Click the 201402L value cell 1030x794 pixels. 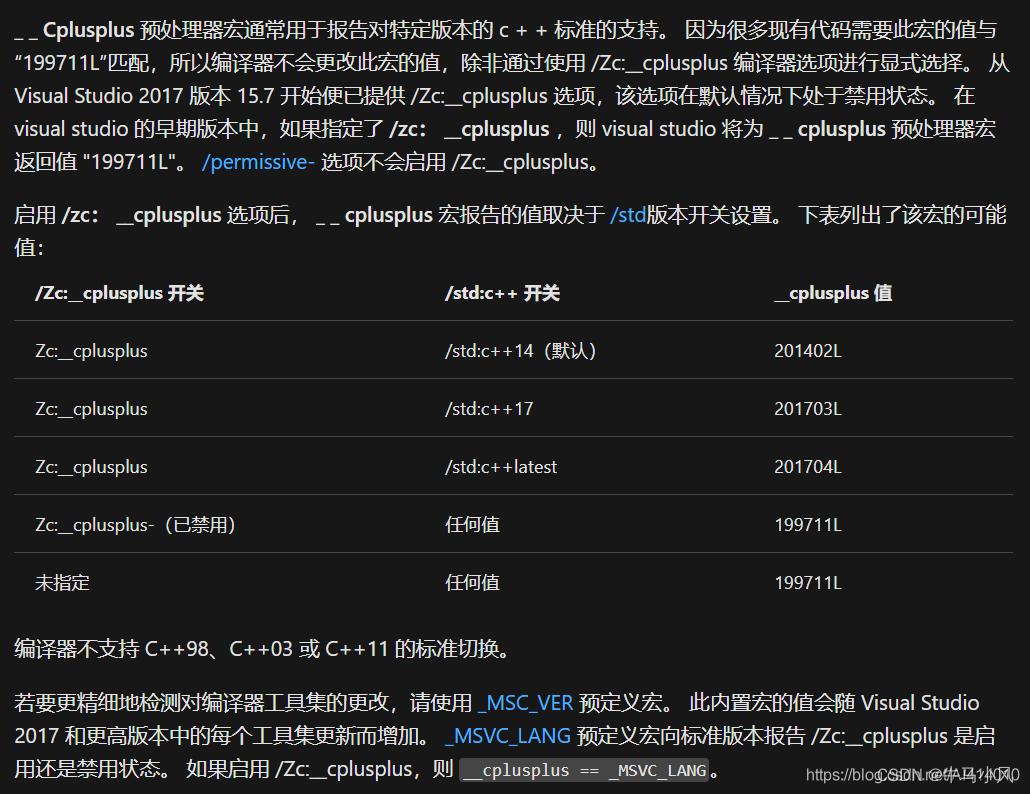coord(808,350)
